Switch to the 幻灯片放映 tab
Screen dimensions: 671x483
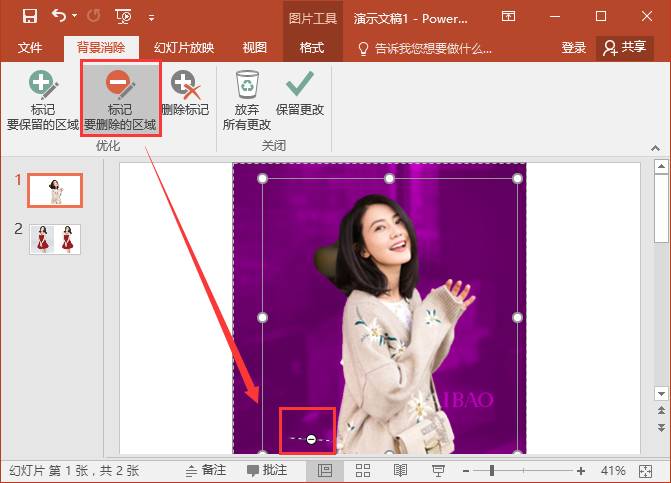coord(184,47)
